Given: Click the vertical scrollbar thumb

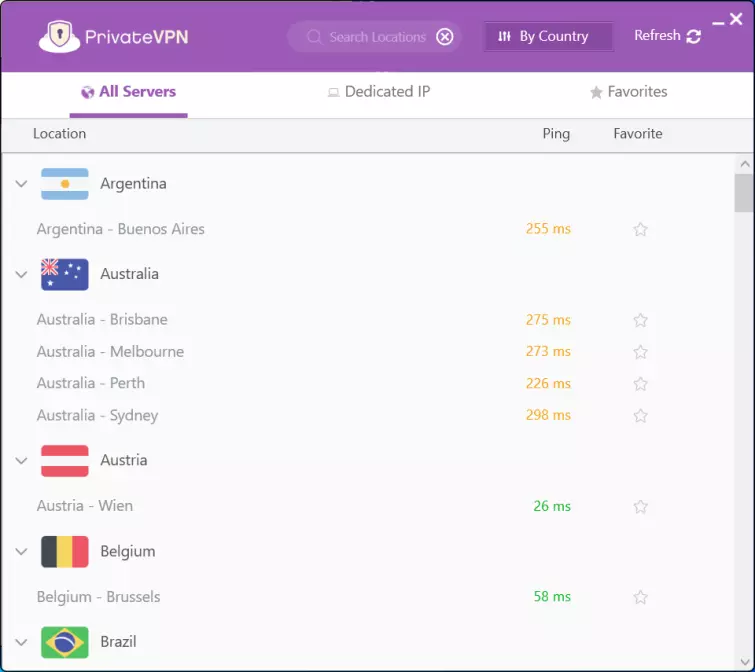Looking at the screenshot, I should [743, 192].
